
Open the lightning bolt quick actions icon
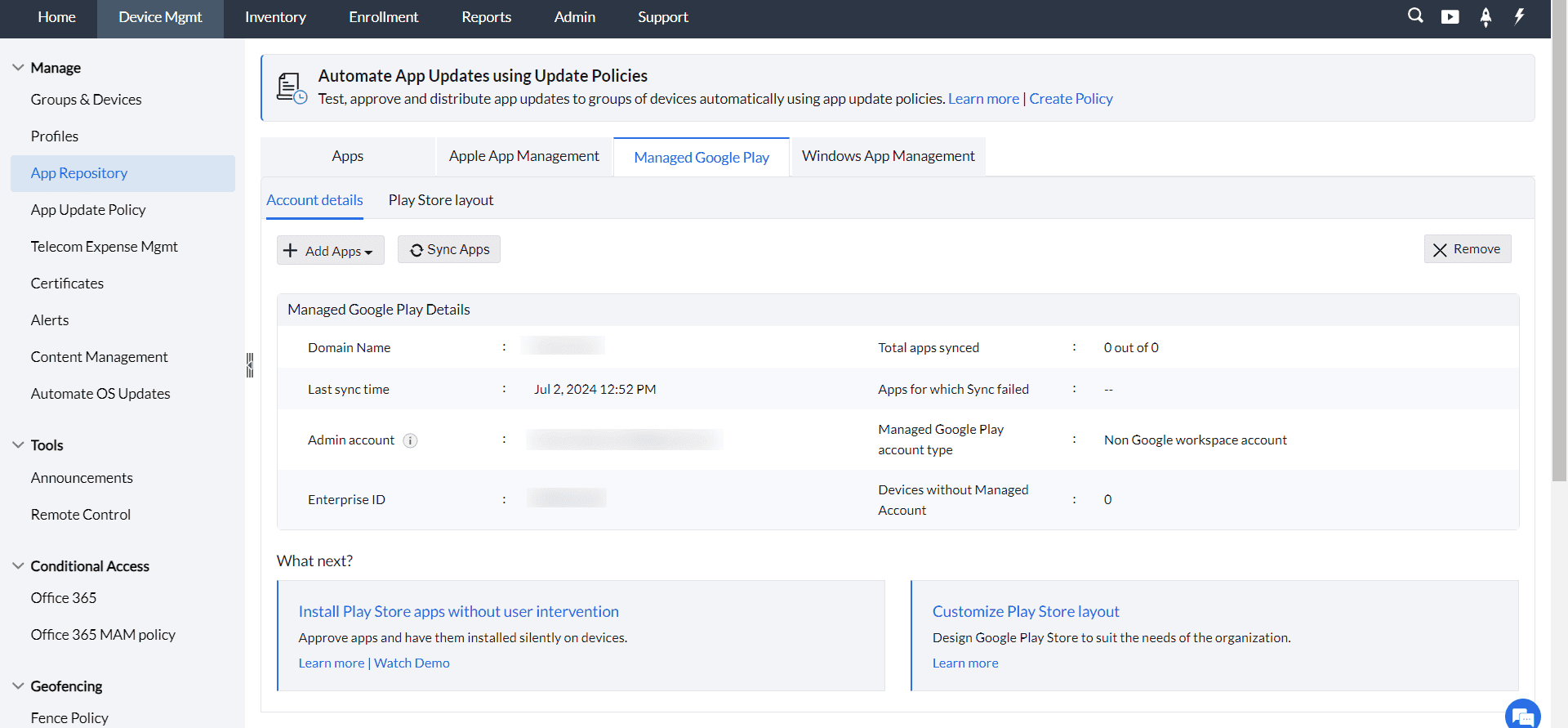tap(1519, 16)
